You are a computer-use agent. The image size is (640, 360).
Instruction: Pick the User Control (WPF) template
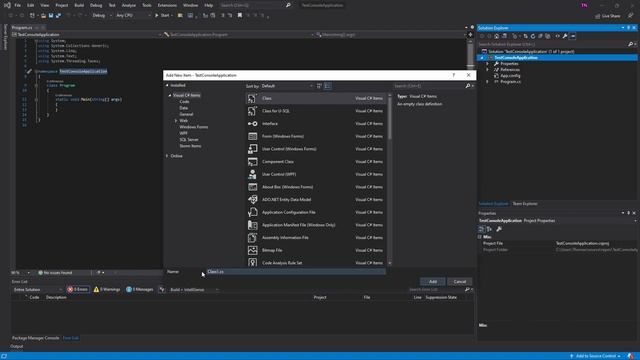(316, 174)
